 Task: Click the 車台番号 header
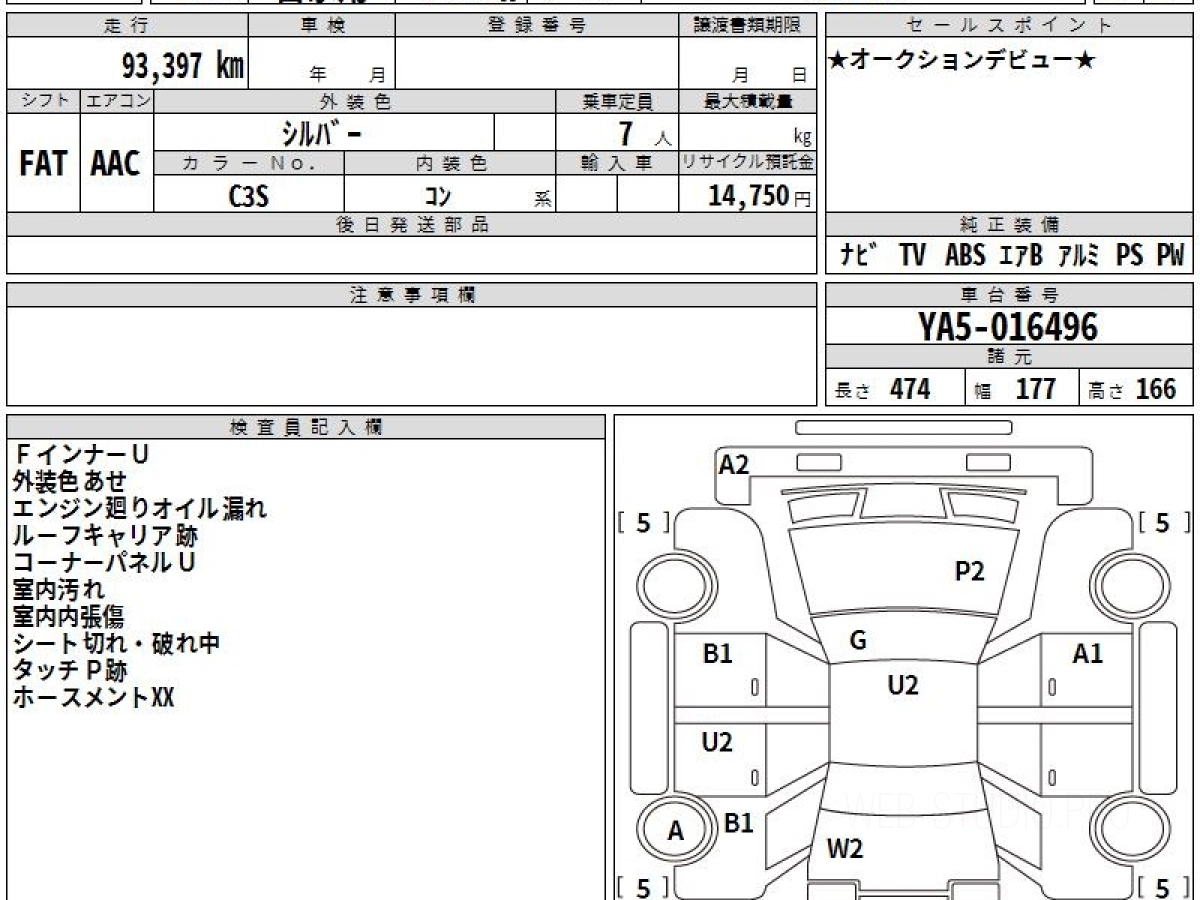tap(1010, 295)
